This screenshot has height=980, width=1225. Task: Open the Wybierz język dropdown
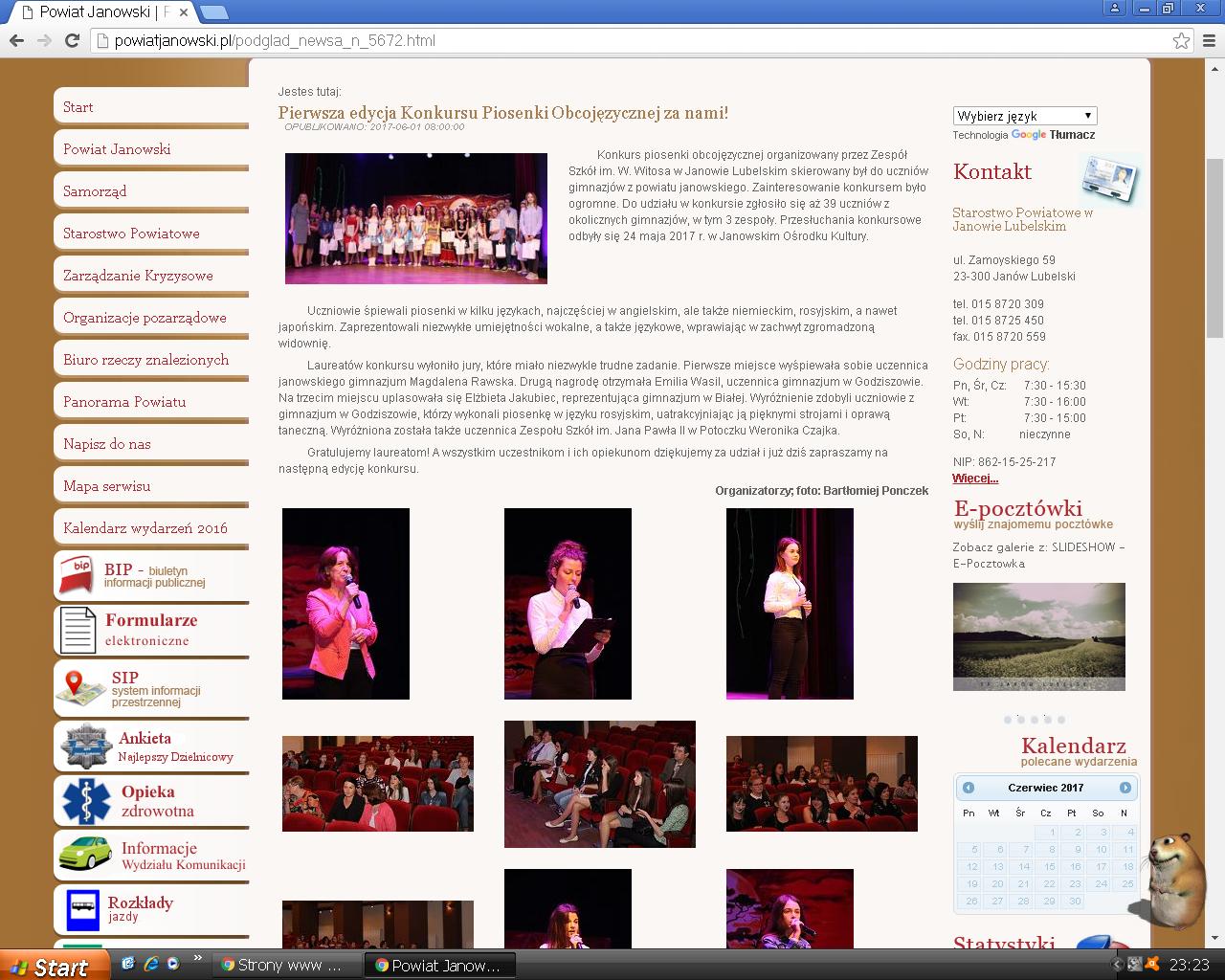click(1024, 116)
